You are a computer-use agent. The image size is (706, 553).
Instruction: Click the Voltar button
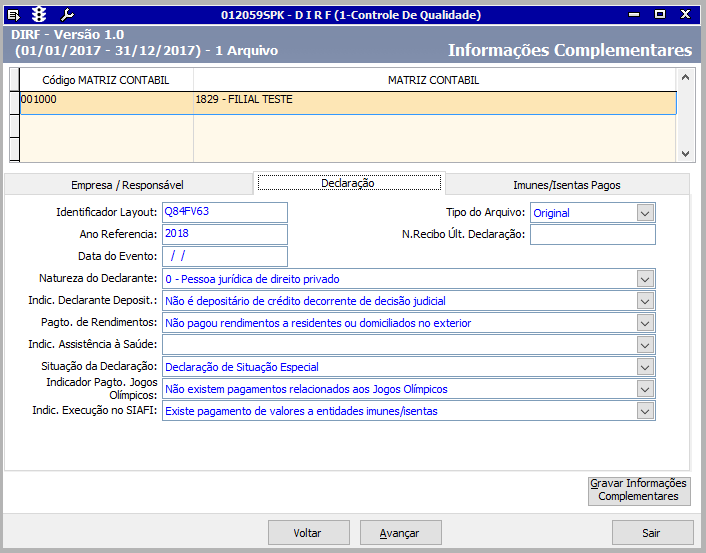308,533
